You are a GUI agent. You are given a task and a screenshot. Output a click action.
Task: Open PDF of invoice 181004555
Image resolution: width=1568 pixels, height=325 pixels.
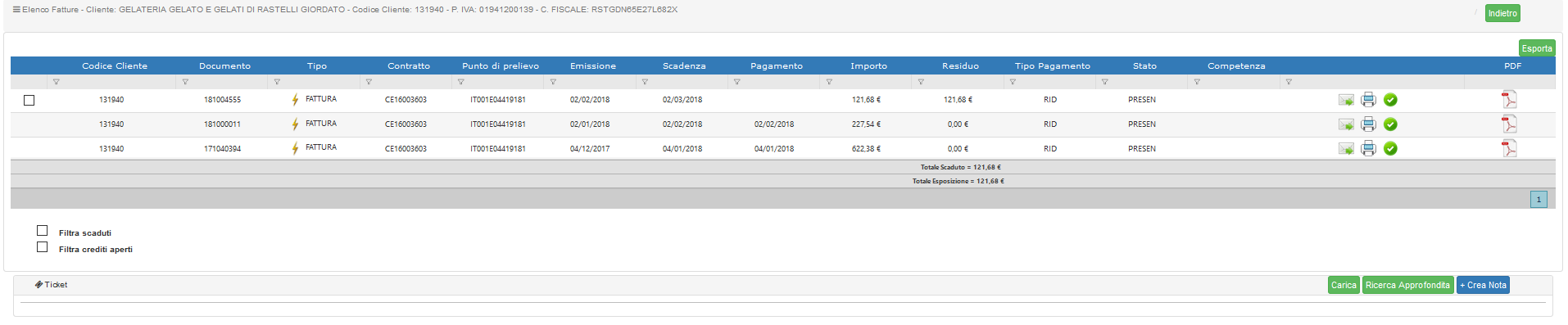[x=1509, y=99]
